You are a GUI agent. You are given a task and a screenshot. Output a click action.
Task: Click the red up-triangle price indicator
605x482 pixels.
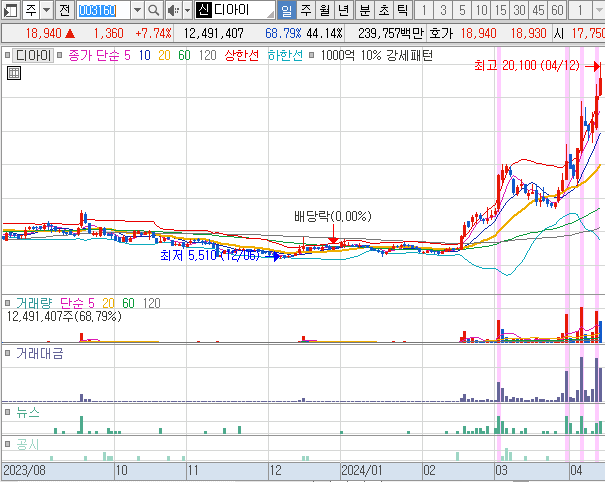[x=70, y=34]
